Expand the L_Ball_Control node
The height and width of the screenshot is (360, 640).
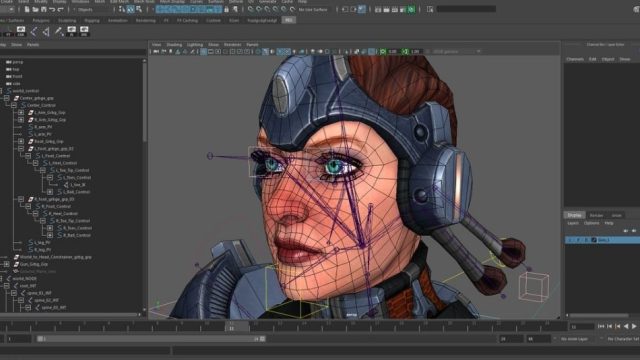(x=50, y=192)
